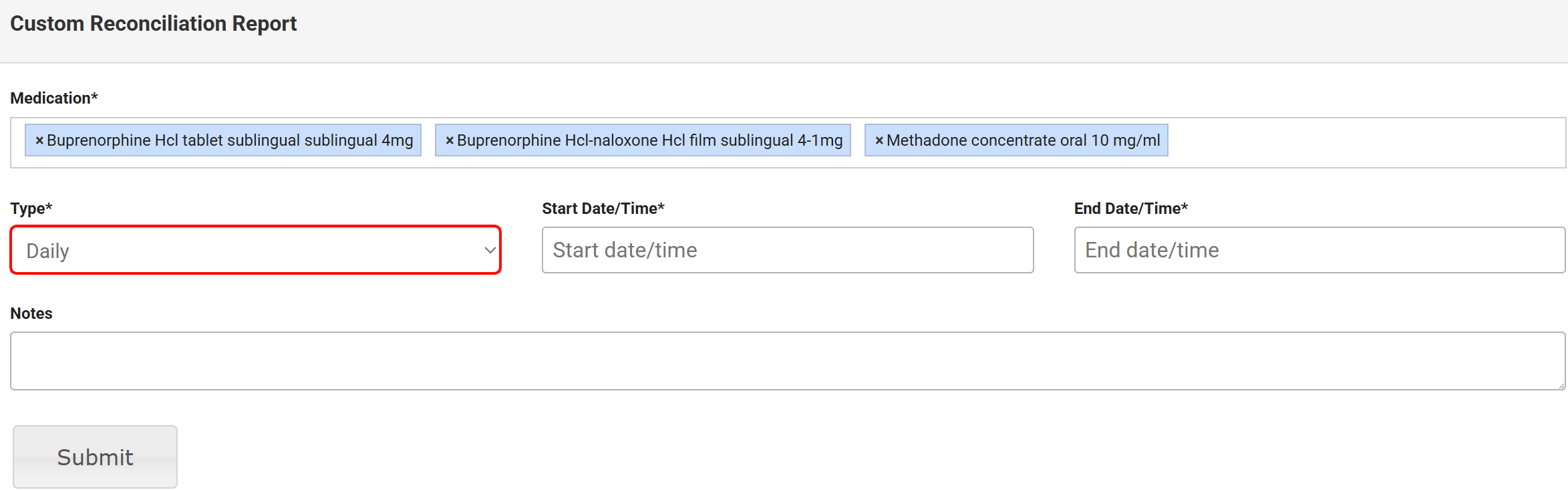Image resolution: width=1568 pixels, height=490 pixels.
Task: Click the Notes textarea resize handle
Action: pos(1561,386)
